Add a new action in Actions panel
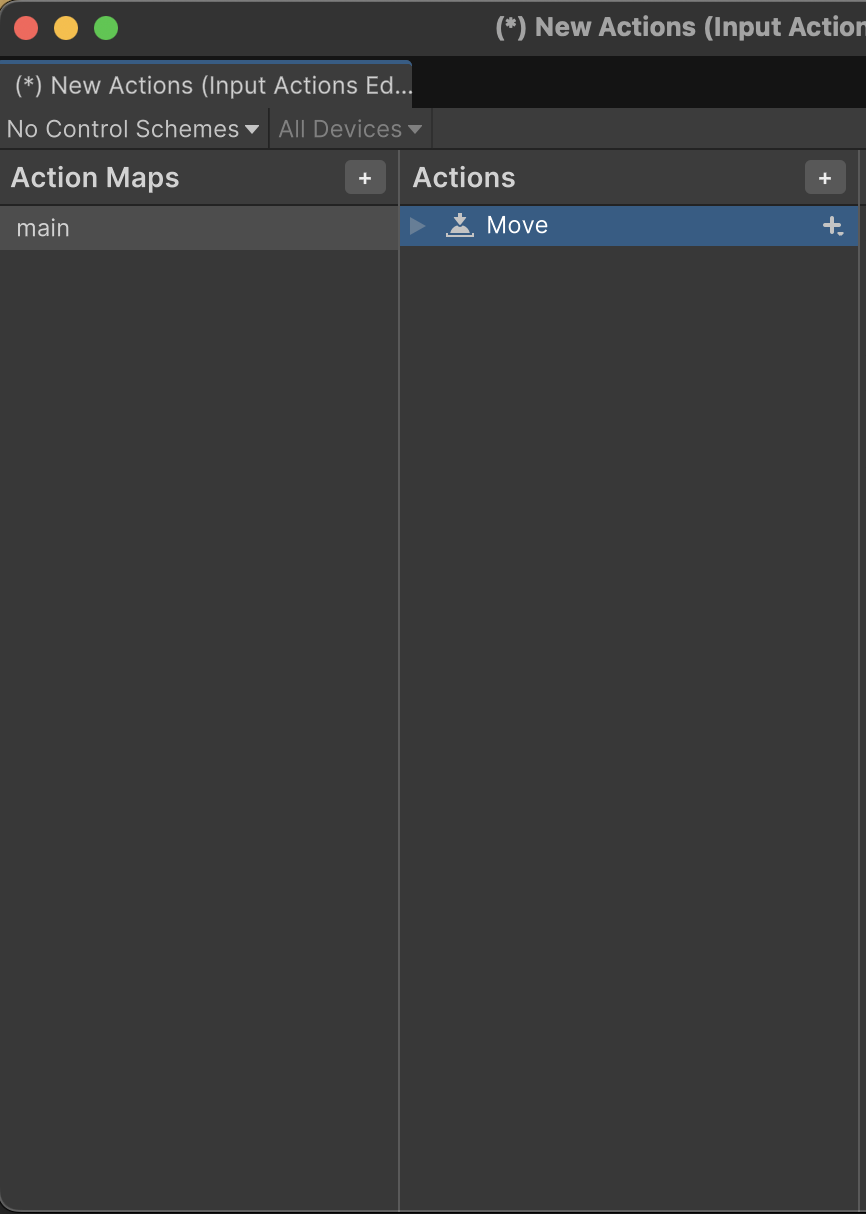The height and width of the screenshot is (1214, 866). coord(825,178)
